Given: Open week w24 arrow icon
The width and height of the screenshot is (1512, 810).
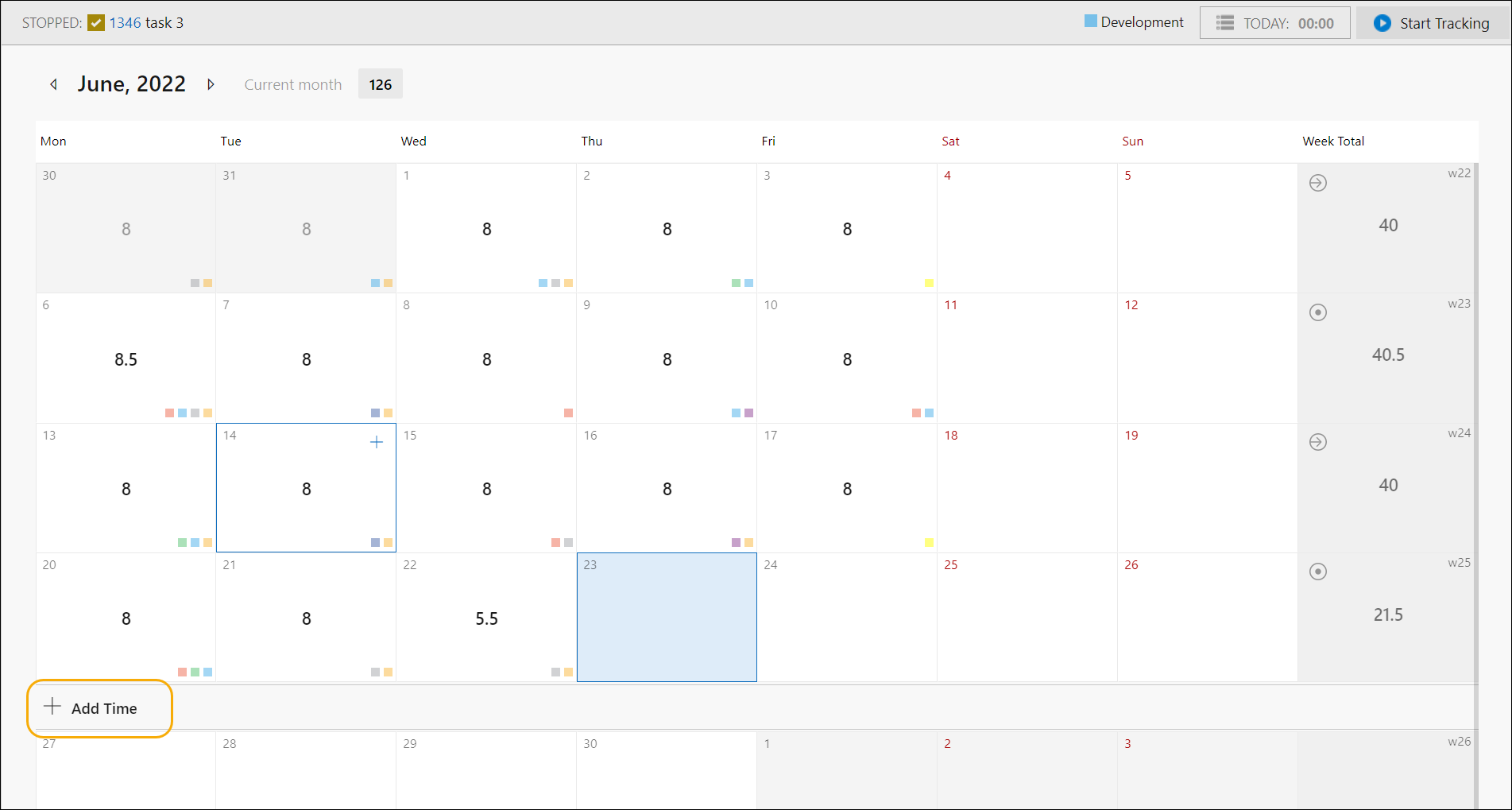Looking at the screenshot, I should point(1318,442).
